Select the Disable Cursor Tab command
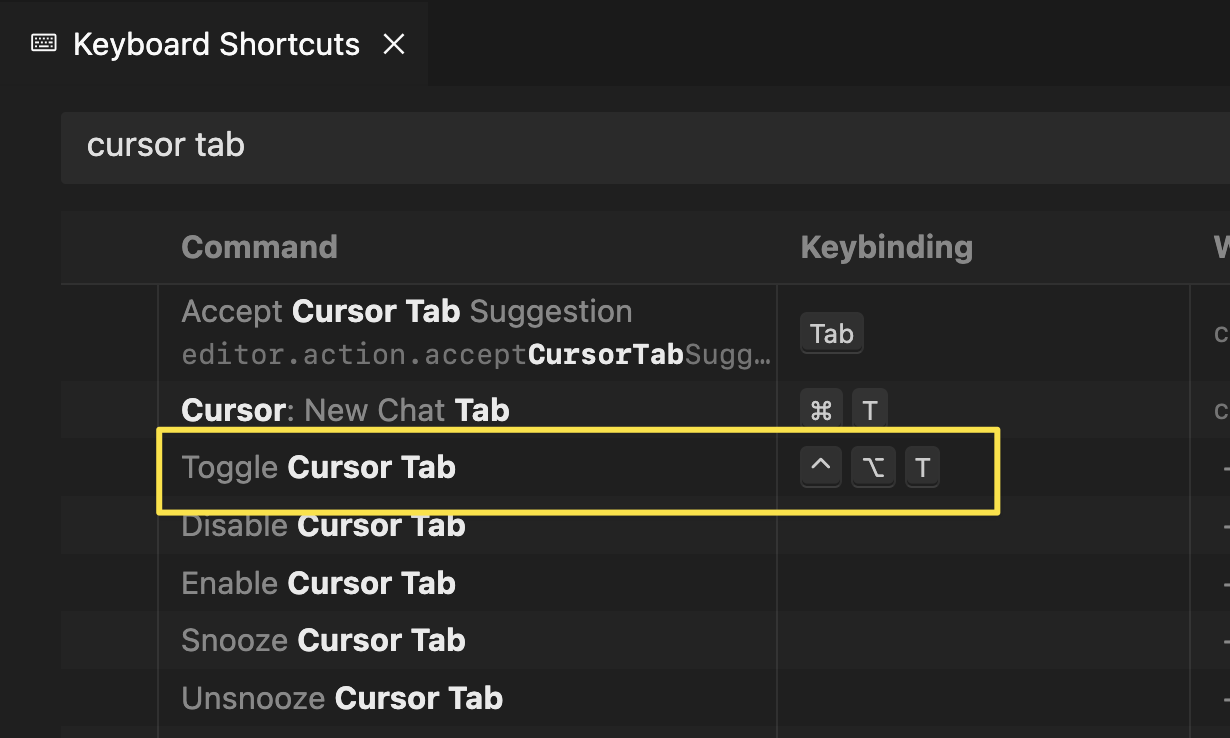The height and width of the screenshot is (738, 1230). pyautogui.click(x=323, y=525)
